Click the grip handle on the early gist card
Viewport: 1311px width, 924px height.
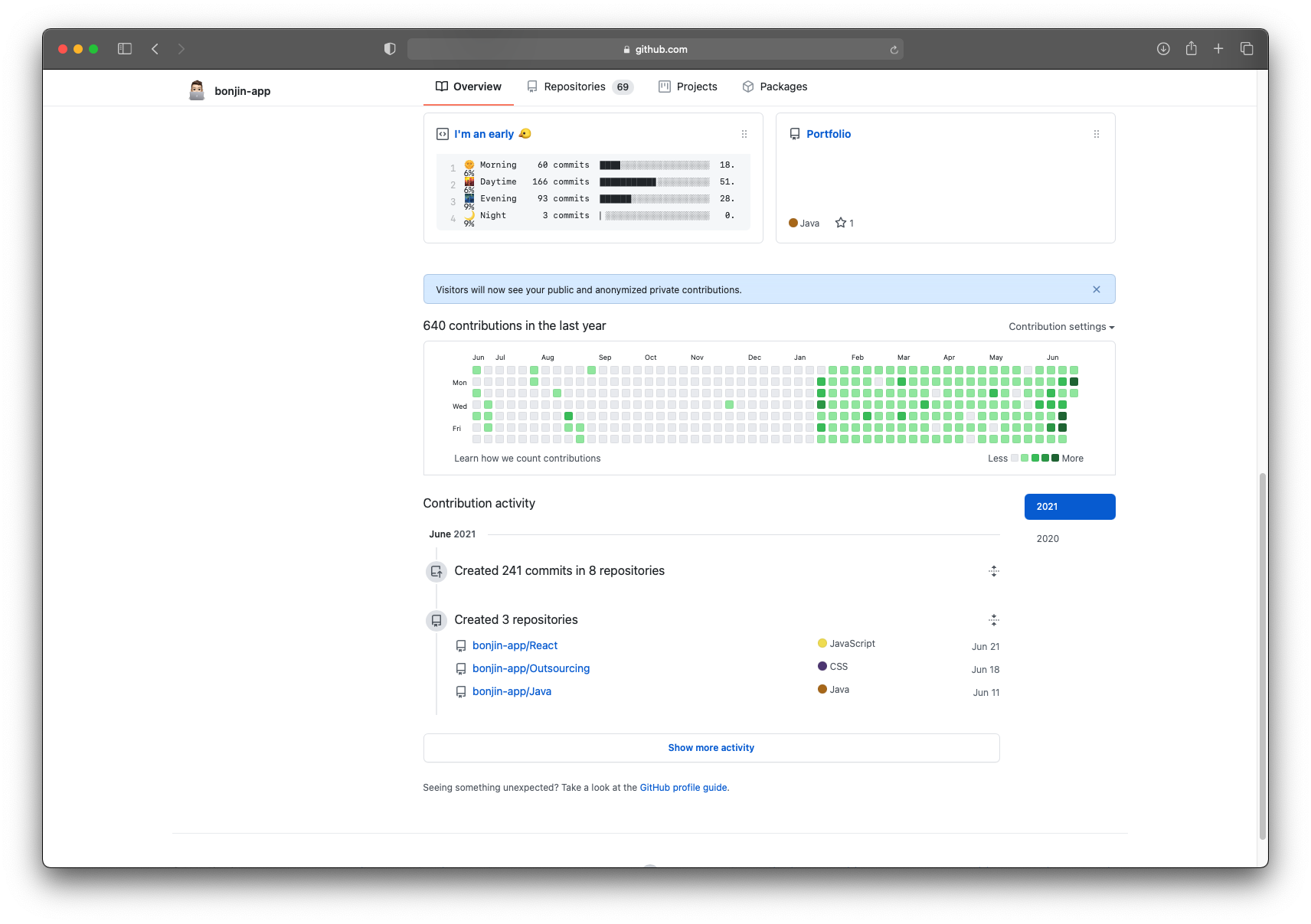pos(744,134)
